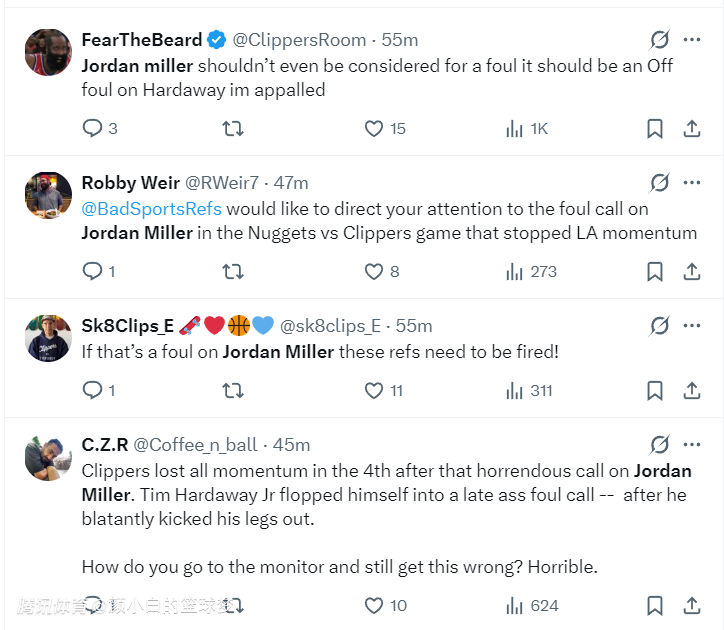View the 624 views analytics on C.Z.R's tweet
This screenshot has height=630, width=724.
click(x=531, y=605)
